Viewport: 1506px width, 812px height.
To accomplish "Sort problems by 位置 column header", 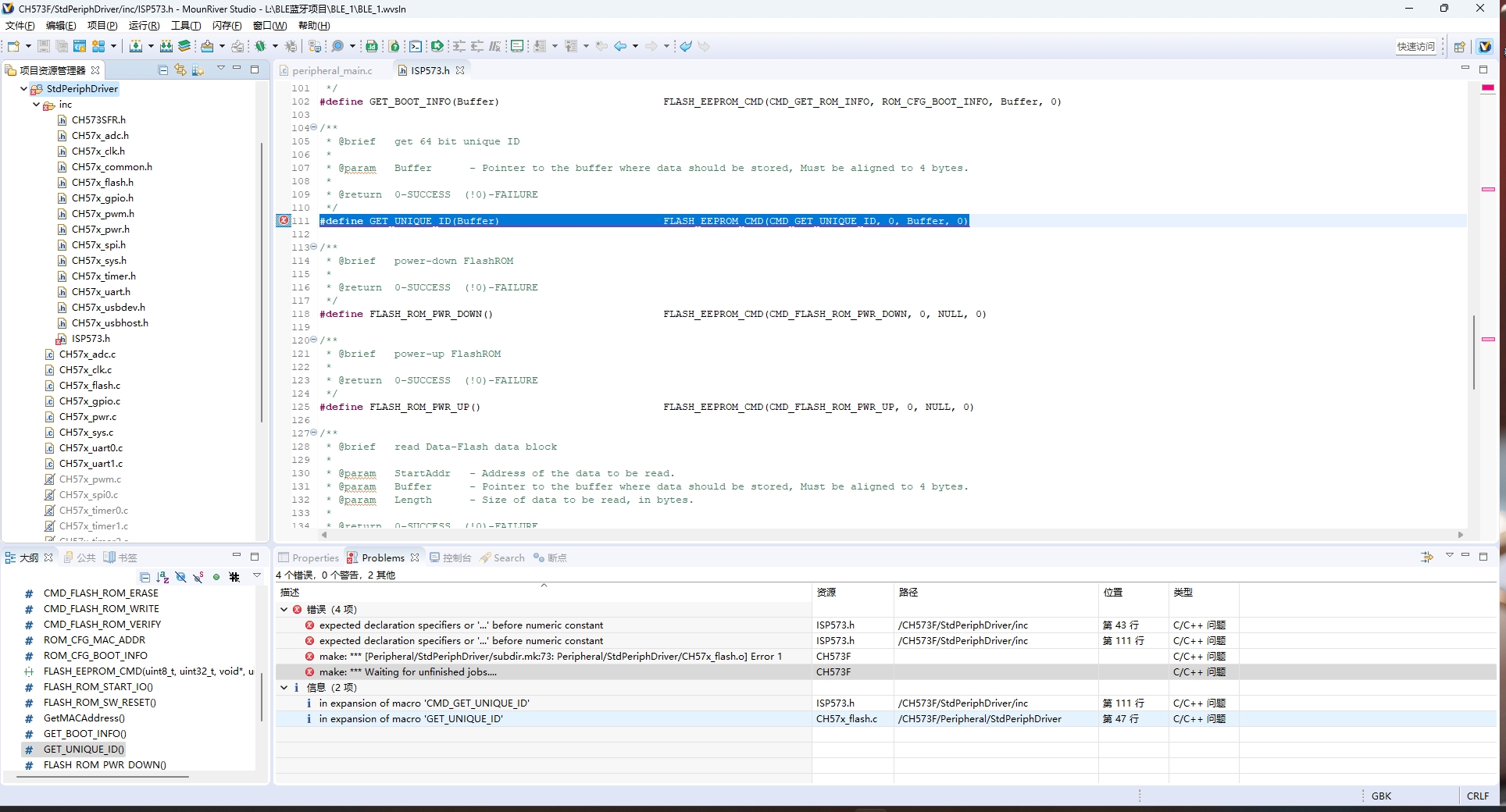I will coord(1133,593).
